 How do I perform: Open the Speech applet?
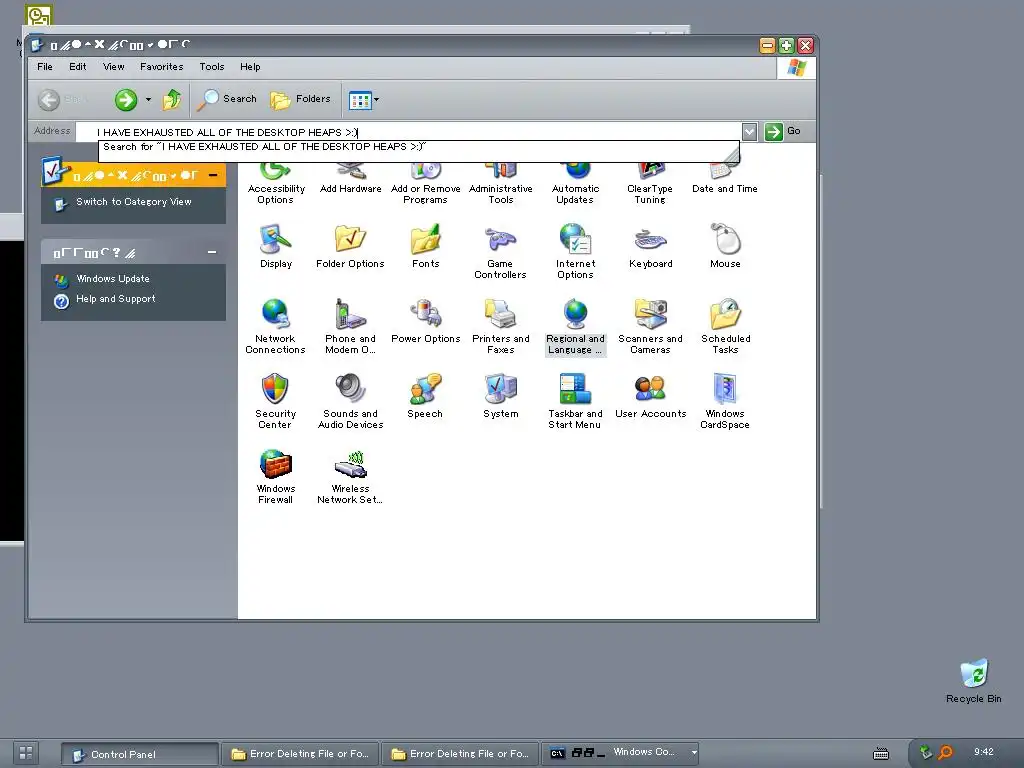[425, 396]
